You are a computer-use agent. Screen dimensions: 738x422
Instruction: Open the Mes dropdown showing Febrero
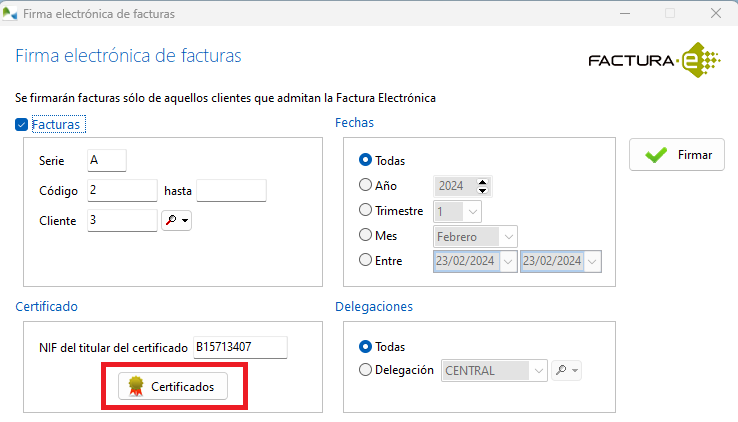coord(508,237)
